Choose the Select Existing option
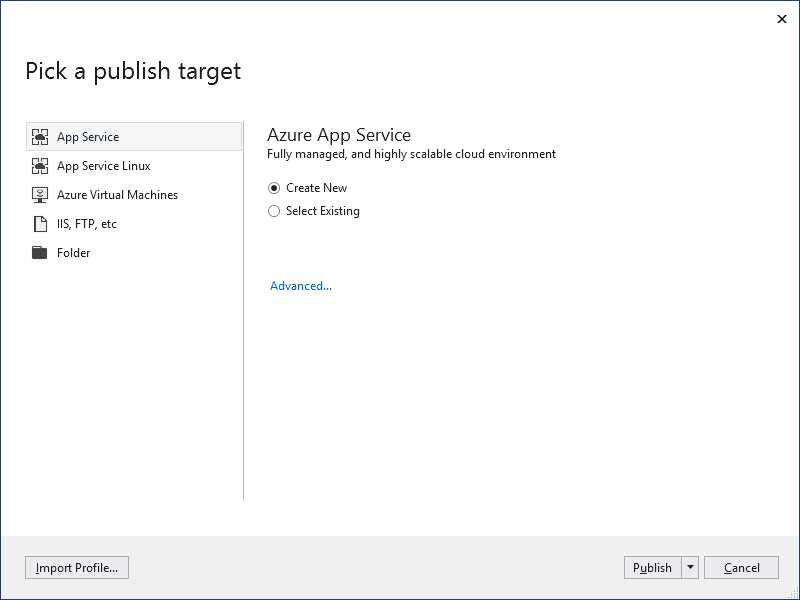The width and height of the screenshot is (800, 600). pos(274,211)
